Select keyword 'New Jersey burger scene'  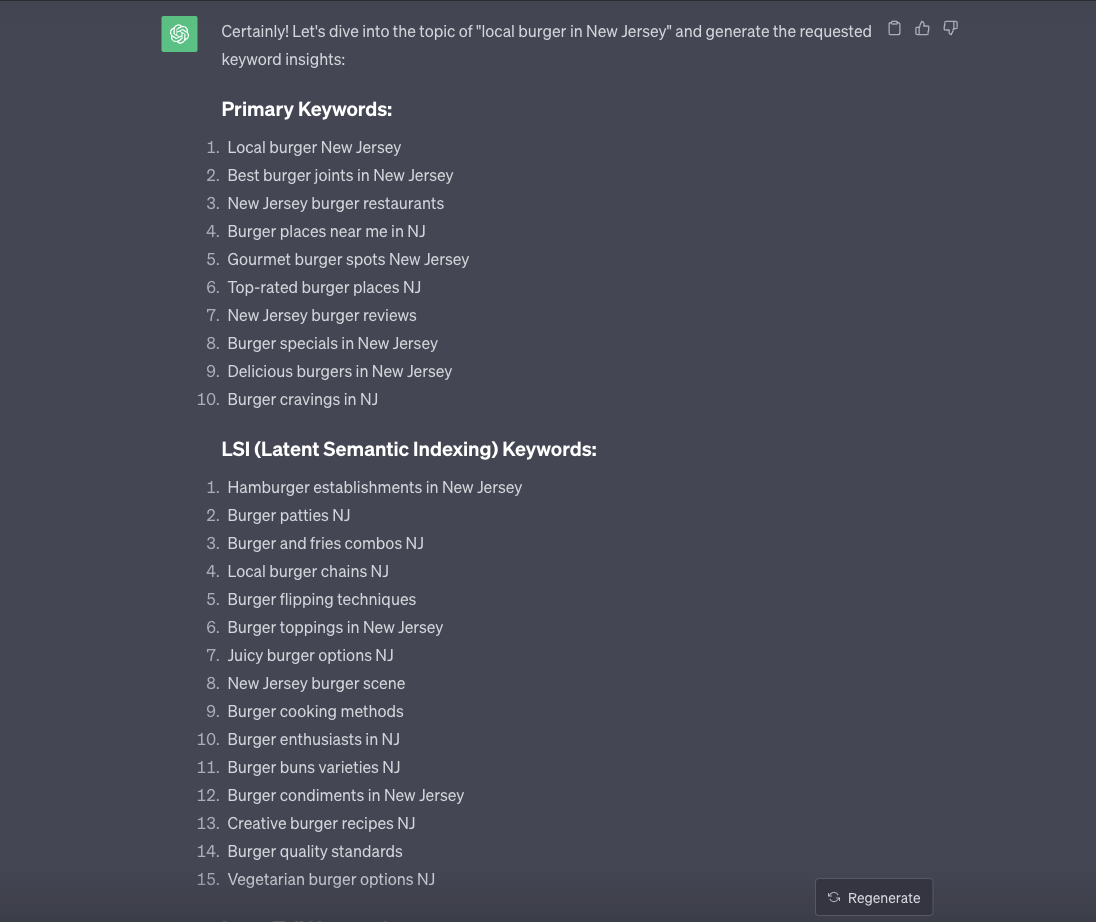coord(316,683)
